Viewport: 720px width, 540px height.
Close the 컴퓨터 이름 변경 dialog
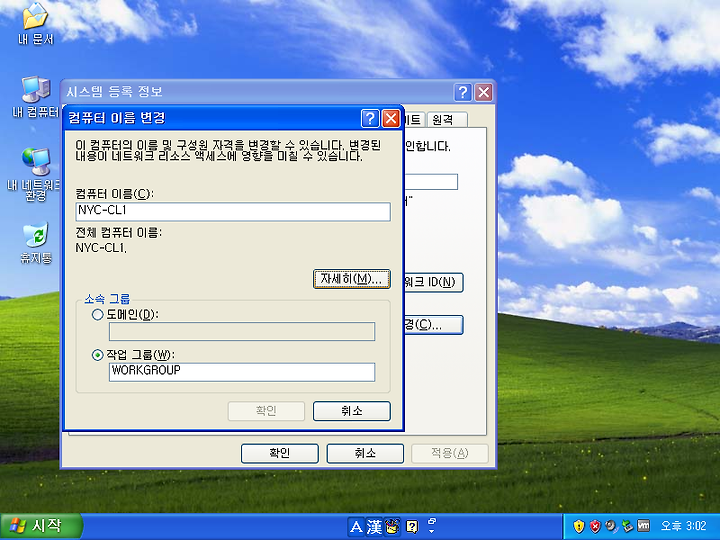pos(391,118)
